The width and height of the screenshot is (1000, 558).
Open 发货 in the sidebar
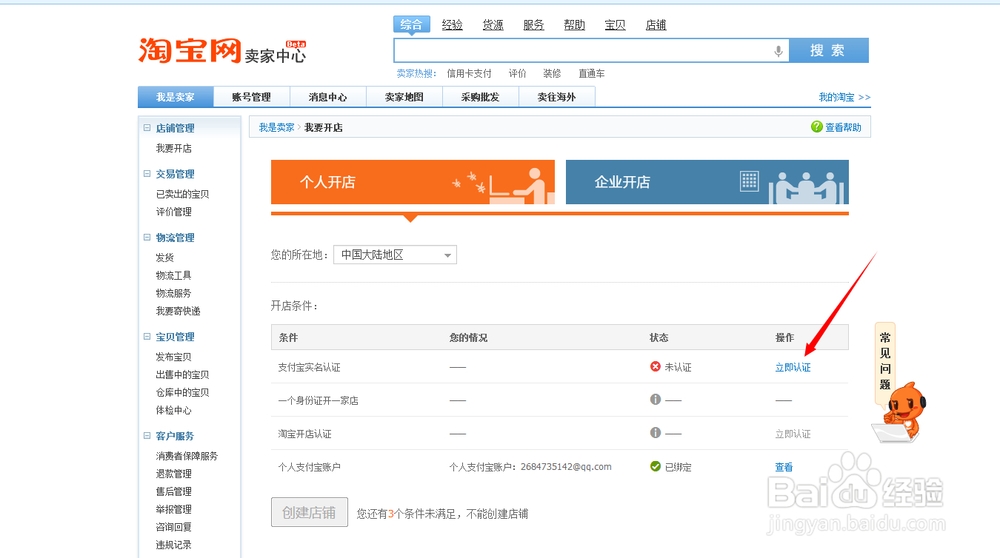[165, 258]
